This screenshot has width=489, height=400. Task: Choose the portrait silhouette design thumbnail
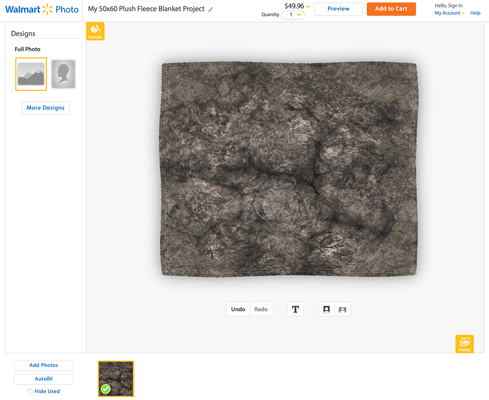[63, 74]
